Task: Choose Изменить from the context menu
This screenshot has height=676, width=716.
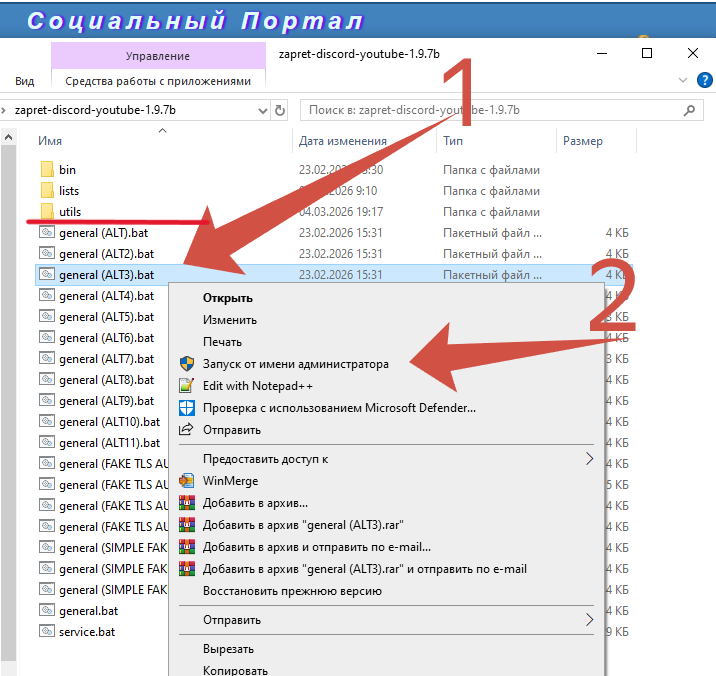Action: (x=230, y=320)
